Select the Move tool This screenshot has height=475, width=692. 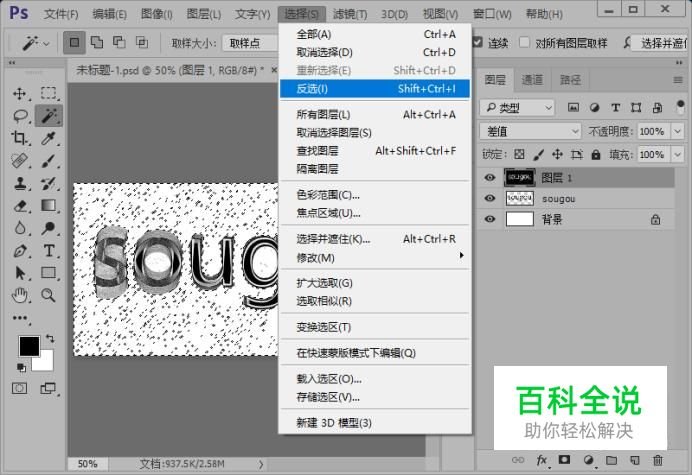[19, 93]
